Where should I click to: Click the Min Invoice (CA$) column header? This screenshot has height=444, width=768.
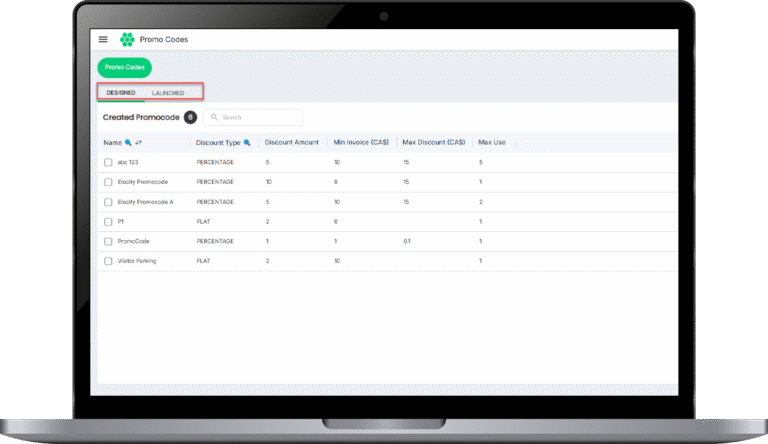[x=359, y=143]
